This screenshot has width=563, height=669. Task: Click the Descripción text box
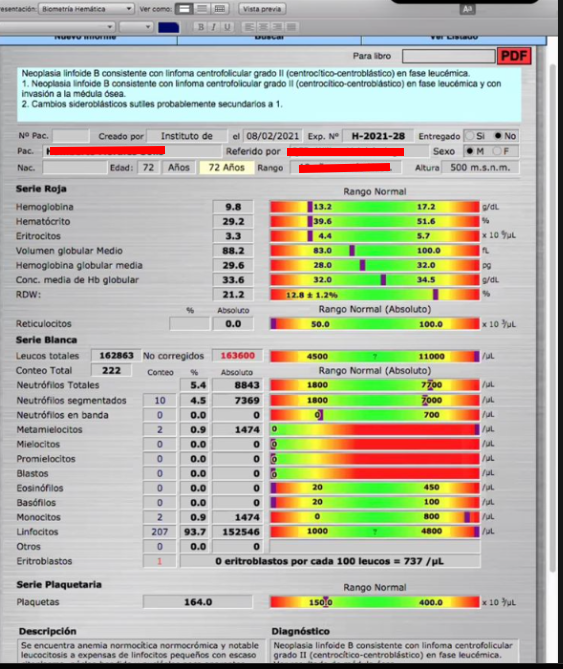click(x=142, y=651)
